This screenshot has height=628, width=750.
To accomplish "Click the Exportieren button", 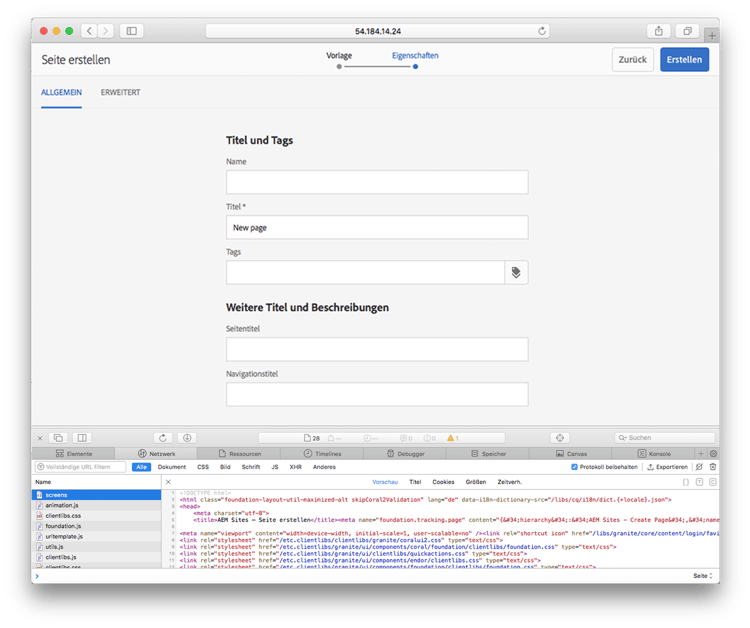I will [x=667, y=467].
